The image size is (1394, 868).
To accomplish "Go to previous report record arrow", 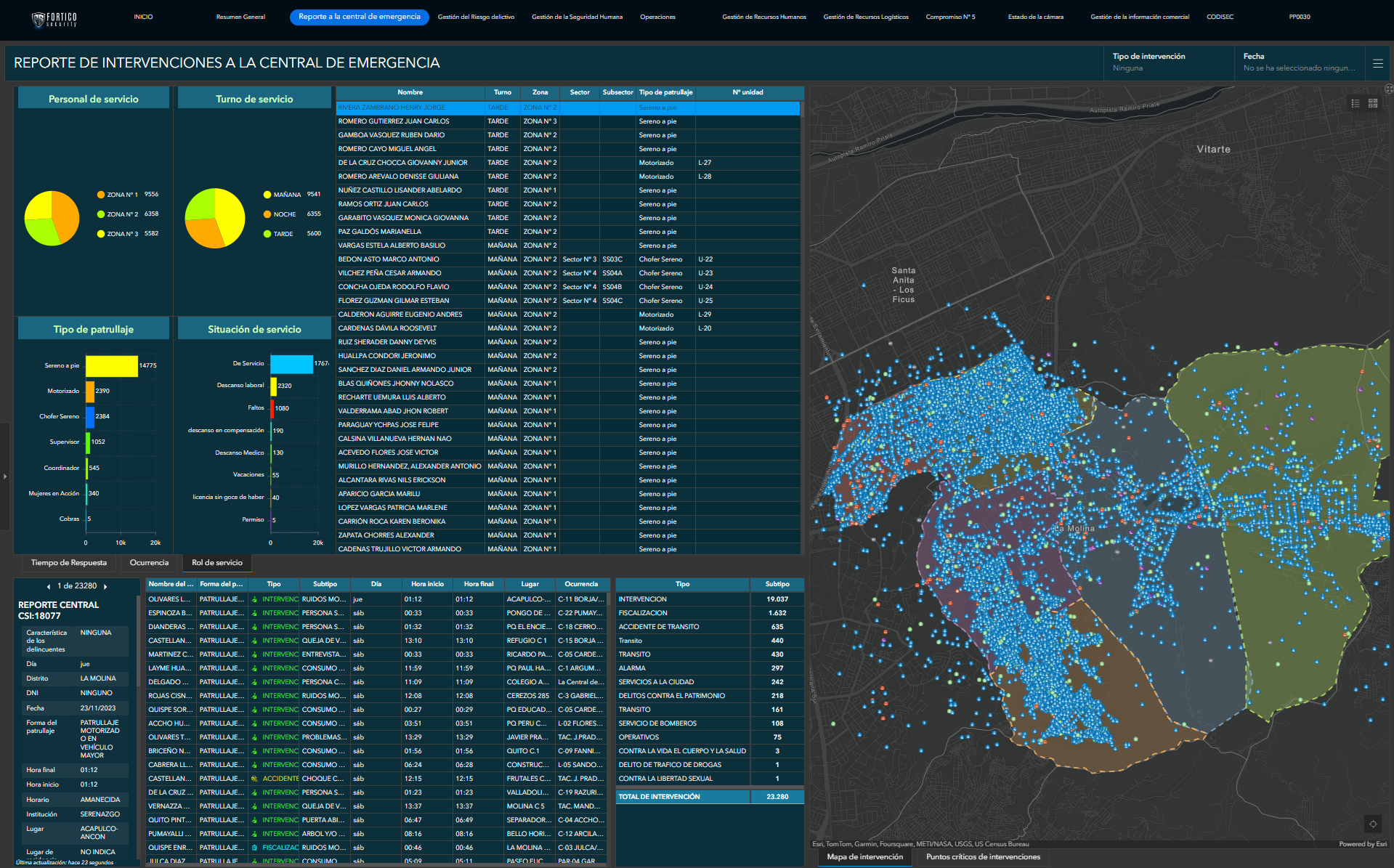I will (x=49, y=586).
